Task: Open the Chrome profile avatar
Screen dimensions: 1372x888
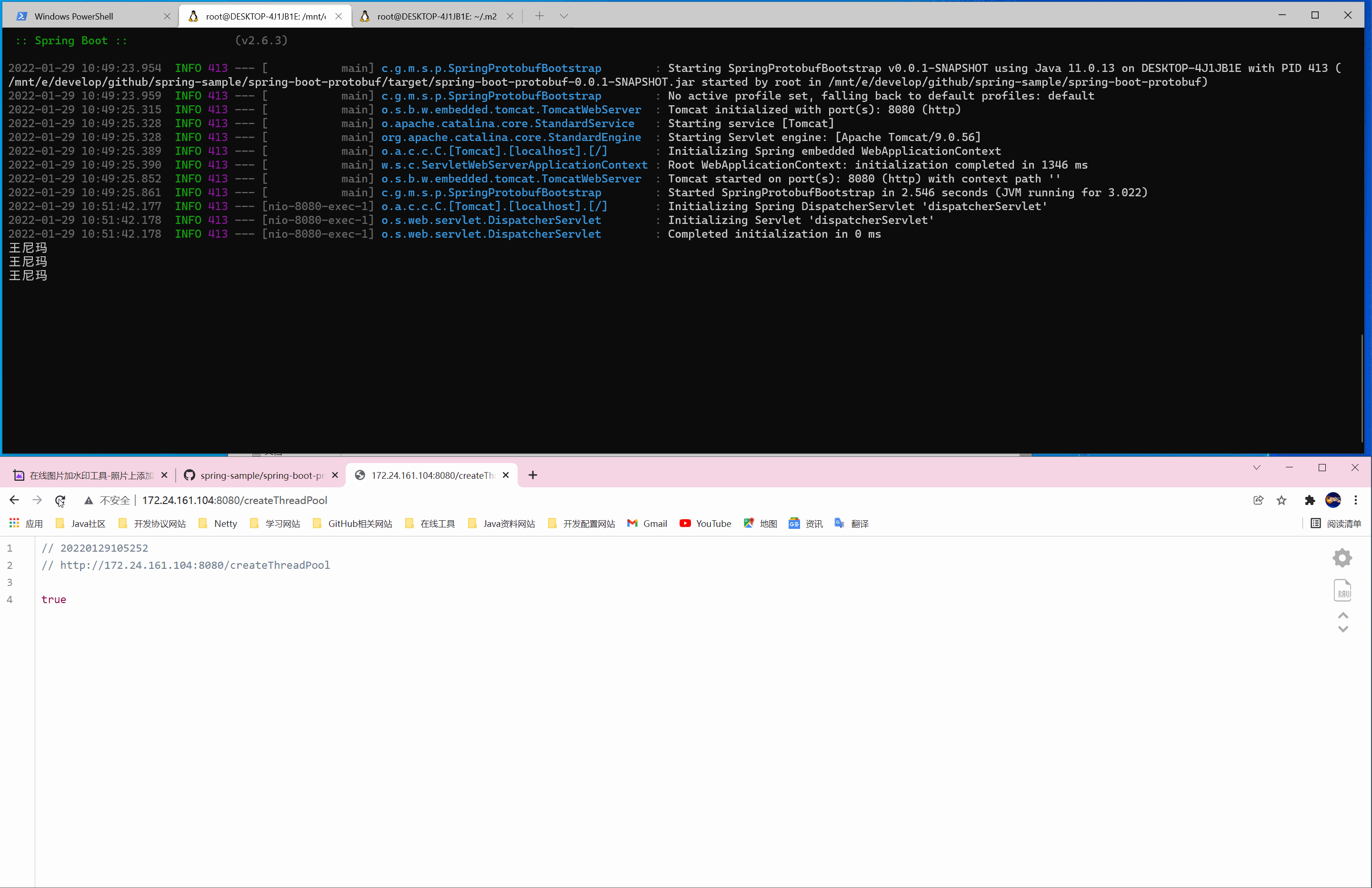Action: click(x=1333, y=500)
